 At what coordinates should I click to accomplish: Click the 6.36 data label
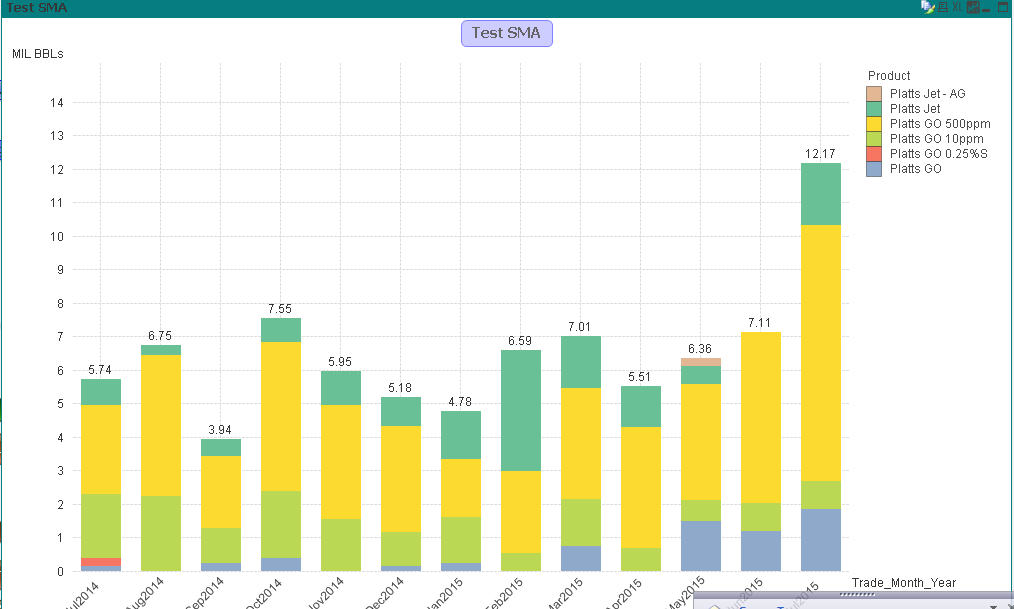click(x=700, y=349)
